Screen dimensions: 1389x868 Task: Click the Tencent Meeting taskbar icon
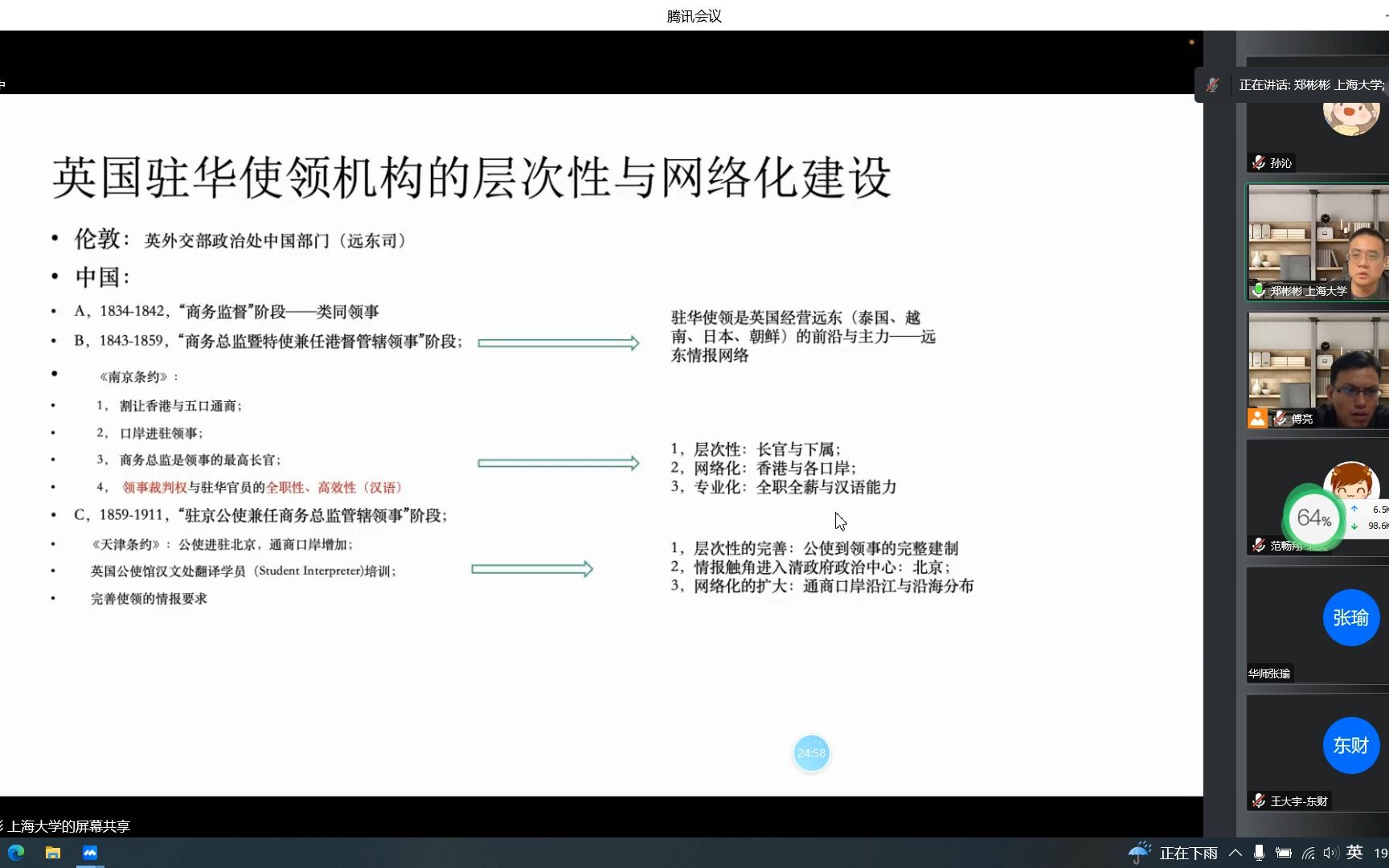pos(90,853)
